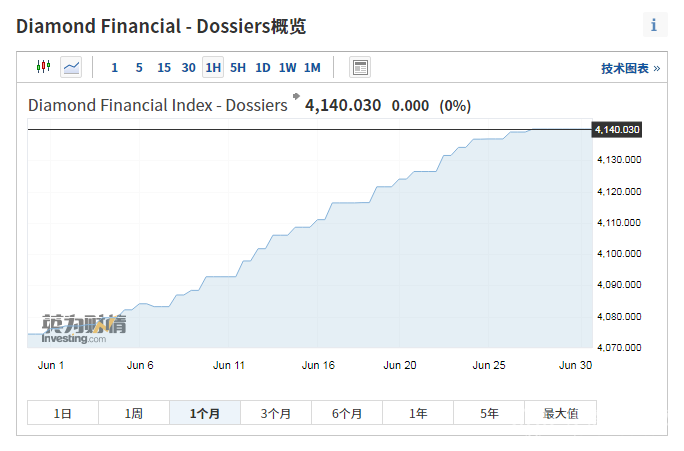
Task: Show the 最大值 time range
Action: (x=560, y=413)
